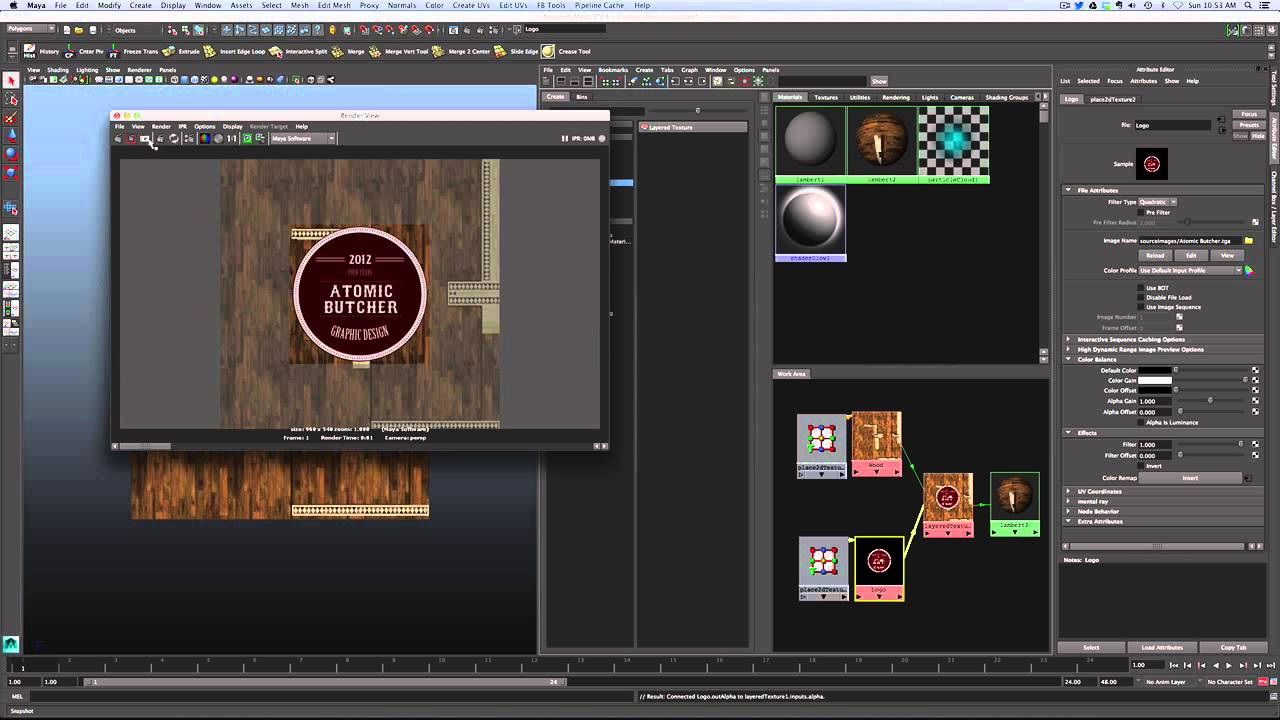Screen dimensions: 1280x720
Task: Click the Presets button
Action: [1249, 125]
